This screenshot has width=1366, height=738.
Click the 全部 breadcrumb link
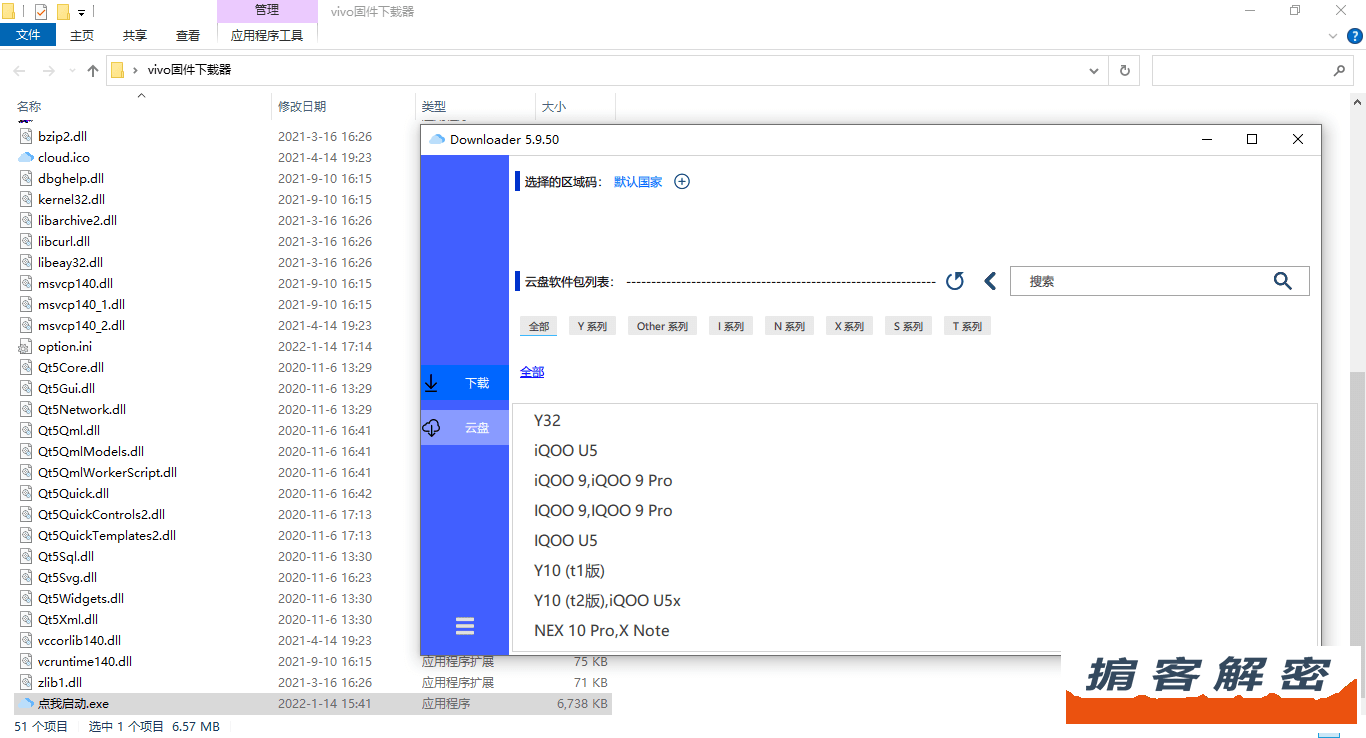click(x=532, y=372)
